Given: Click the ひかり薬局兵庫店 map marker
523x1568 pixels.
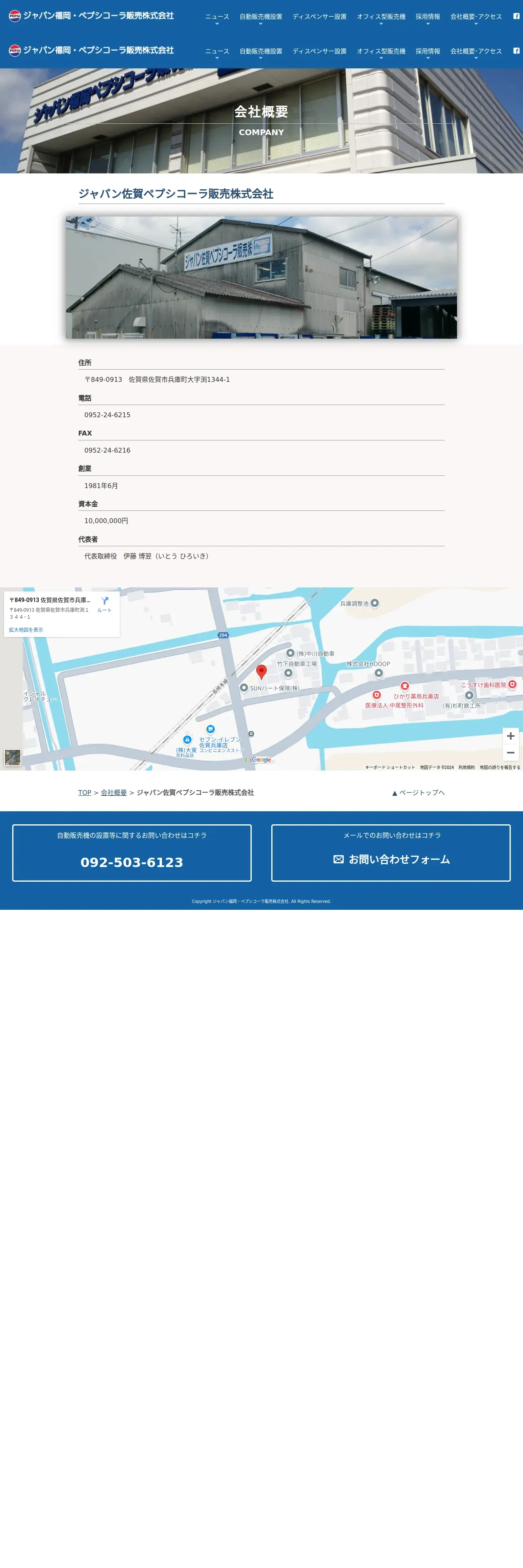Looking at the screenshot, I should (x=404, y=686).
